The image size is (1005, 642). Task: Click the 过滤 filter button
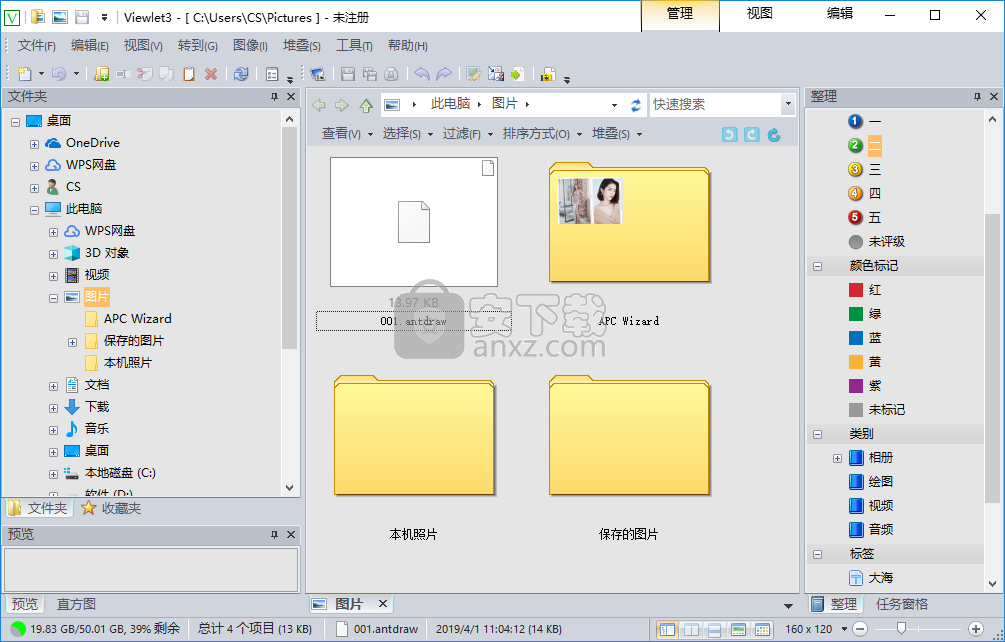467,134
